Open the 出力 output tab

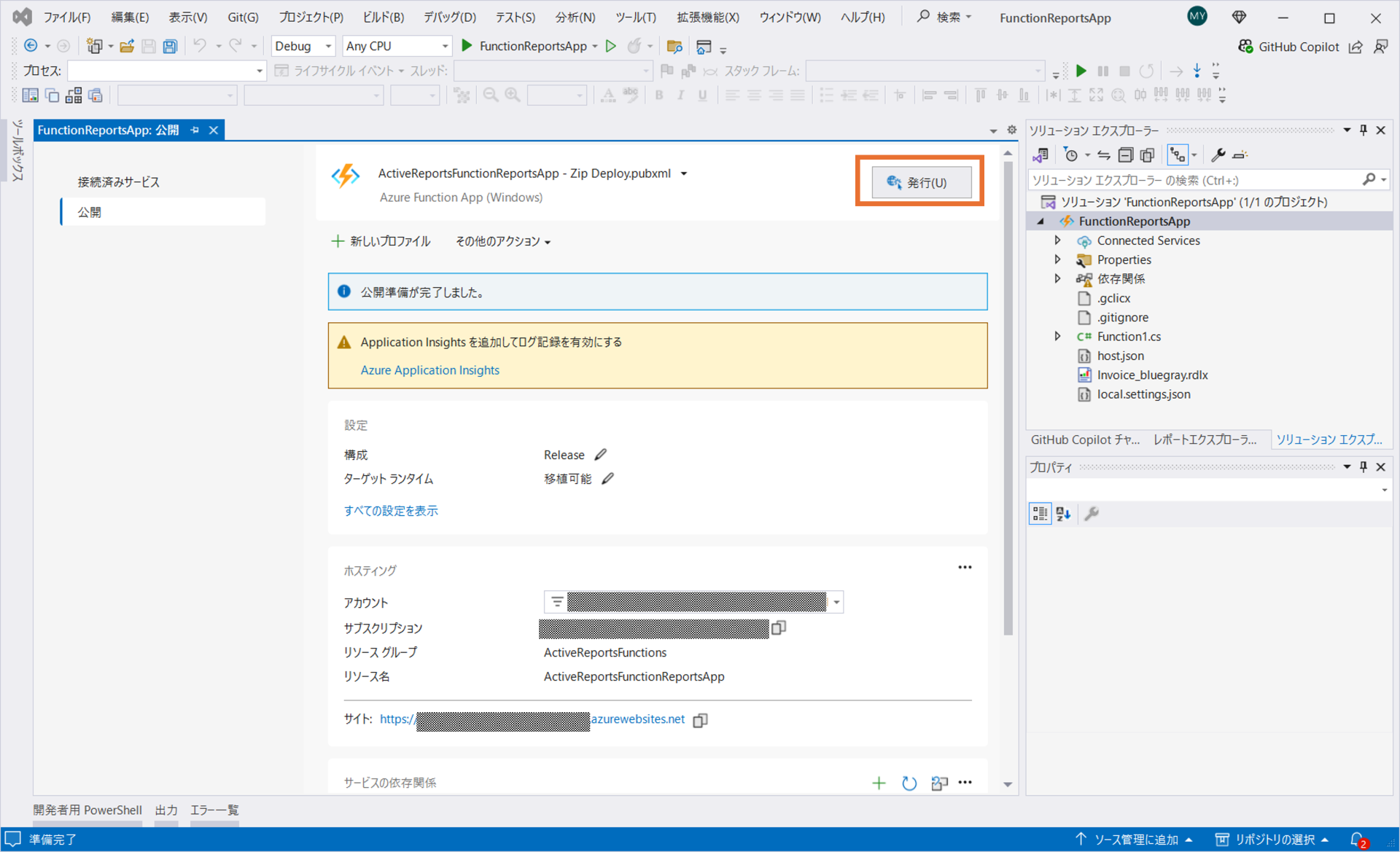[166, 810]
